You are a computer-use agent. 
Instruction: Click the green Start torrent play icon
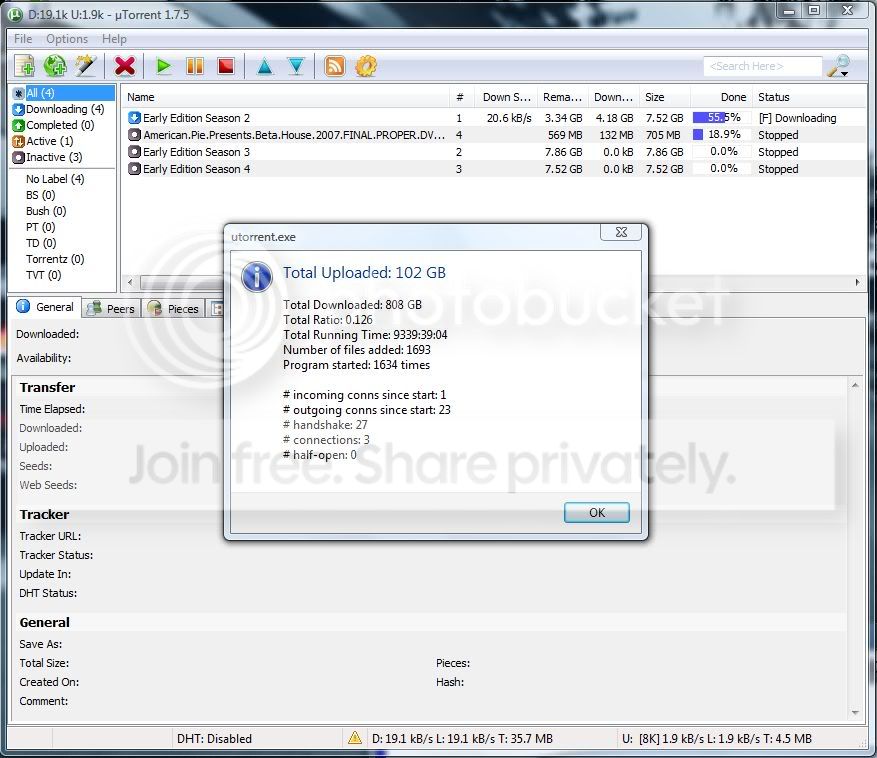(x=163, y=66)
